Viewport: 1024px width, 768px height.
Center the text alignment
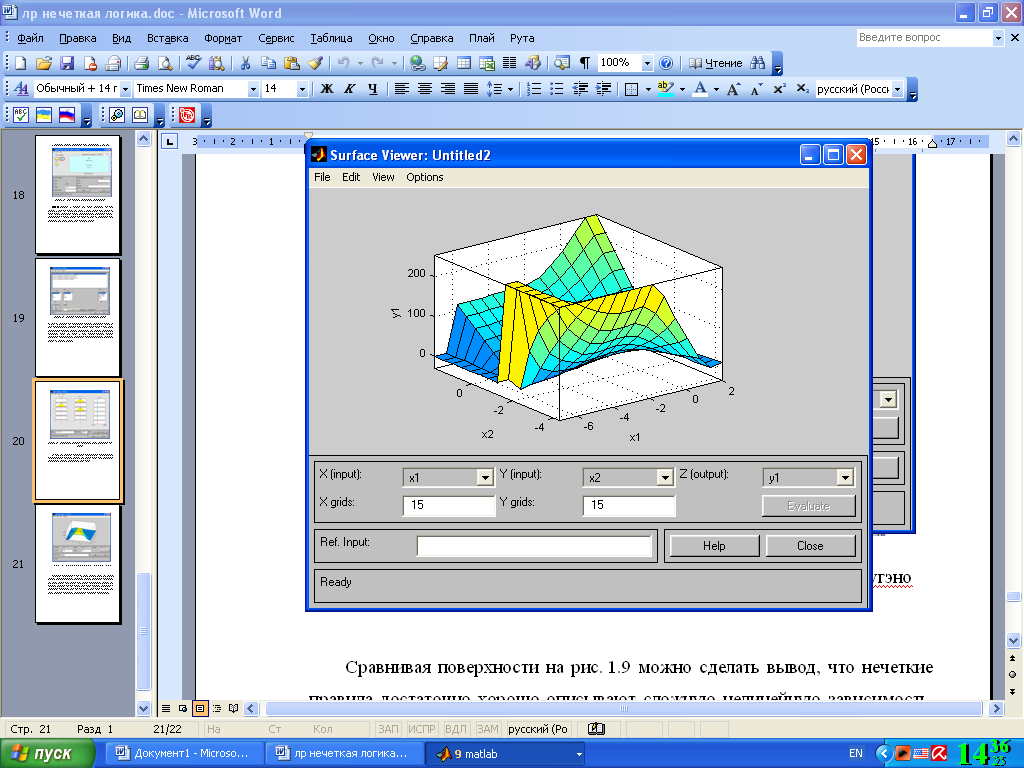click(424, 89)
